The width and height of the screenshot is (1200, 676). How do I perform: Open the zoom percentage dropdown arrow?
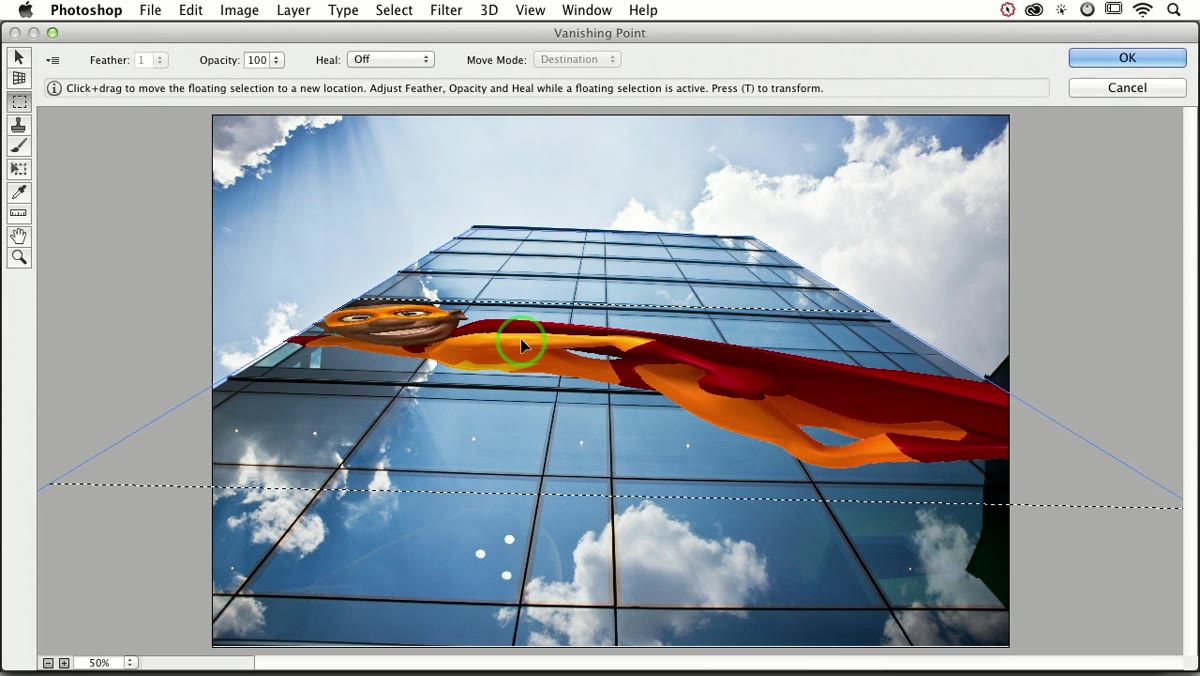[130, 663]
